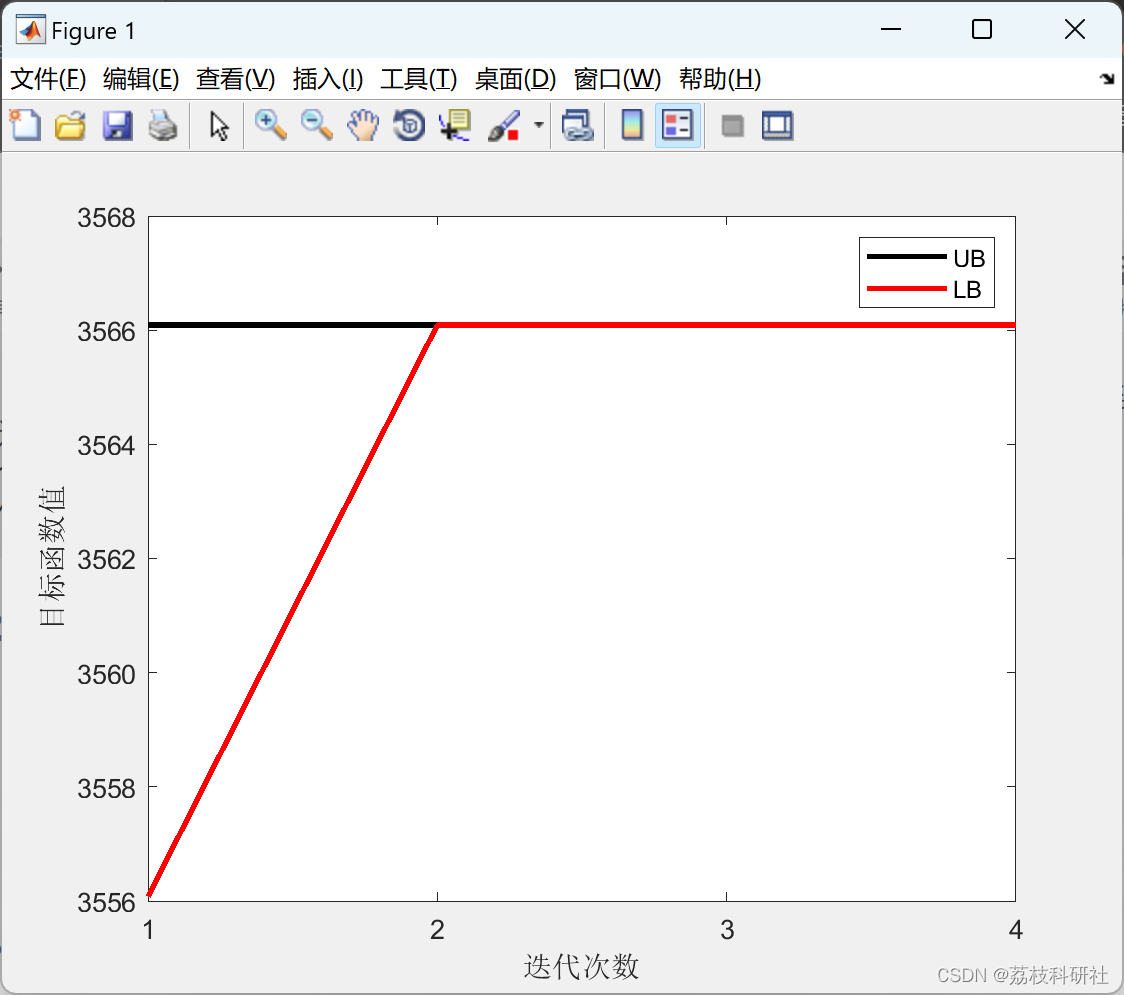1124x995 pixels.
Task: Select the Pan hand tool
Action: point(363,125)
